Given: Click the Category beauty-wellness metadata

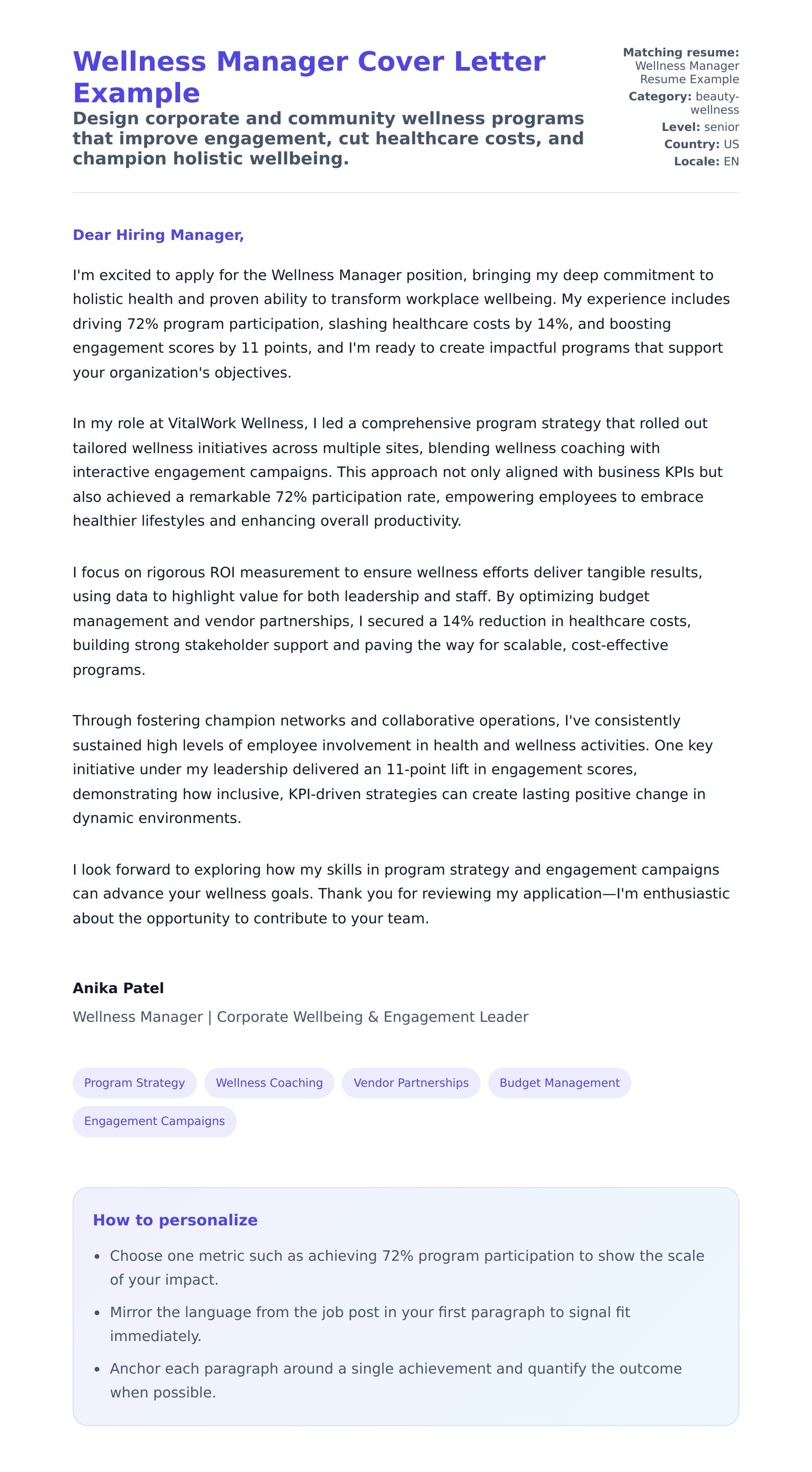Looking at the screenshot, I should (x=684, y=103).
